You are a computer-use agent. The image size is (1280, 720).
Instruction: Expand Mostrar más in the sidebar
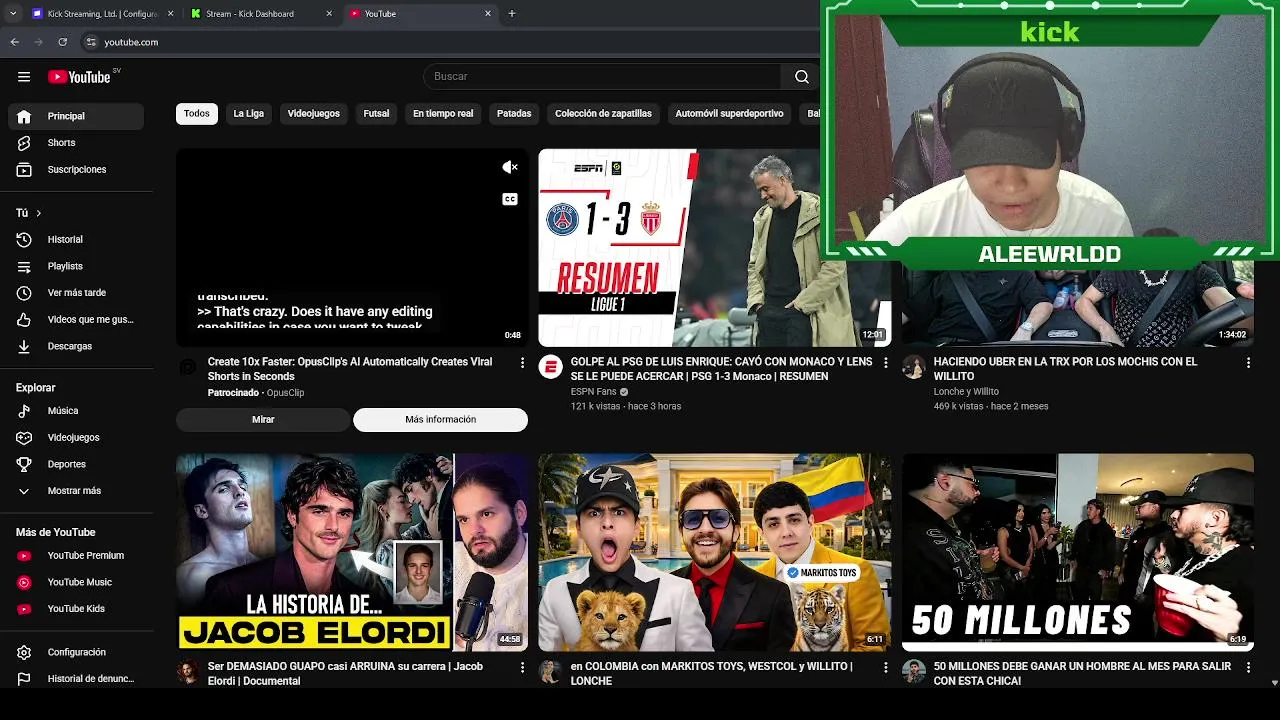click(x=76, y=491)
